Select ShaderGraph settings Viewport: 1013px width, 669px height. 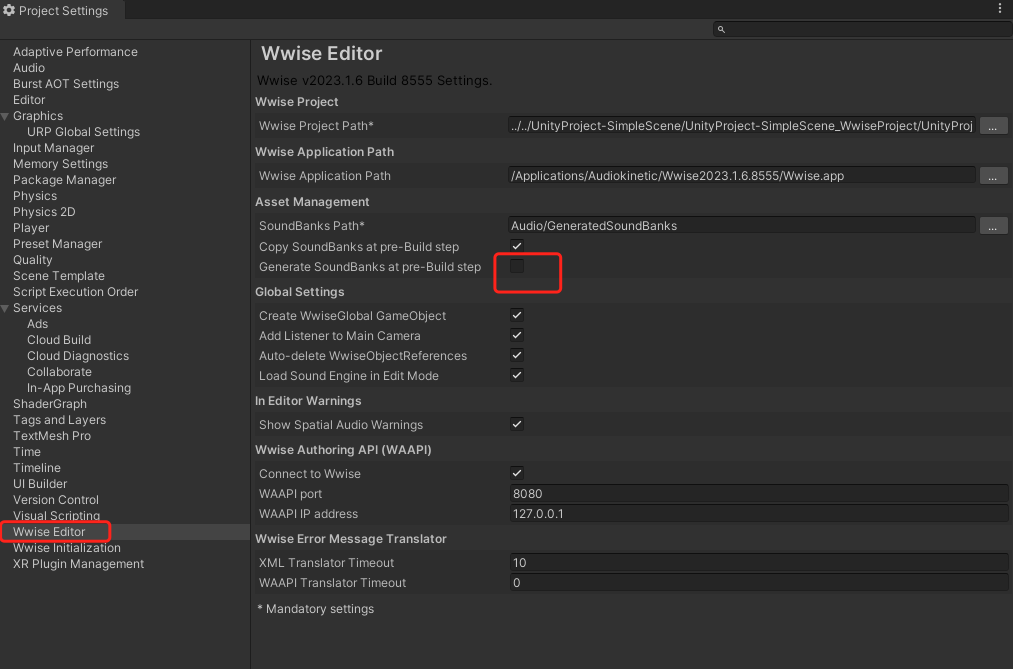tap(50, 404)
